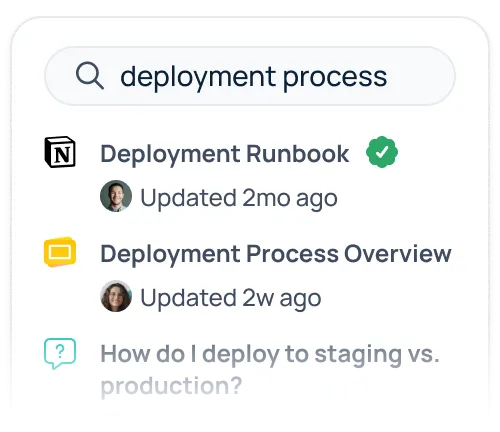500x432 pixels.
Task: Select the "Updated 2w ago" text
Action: tap(231, 298)
